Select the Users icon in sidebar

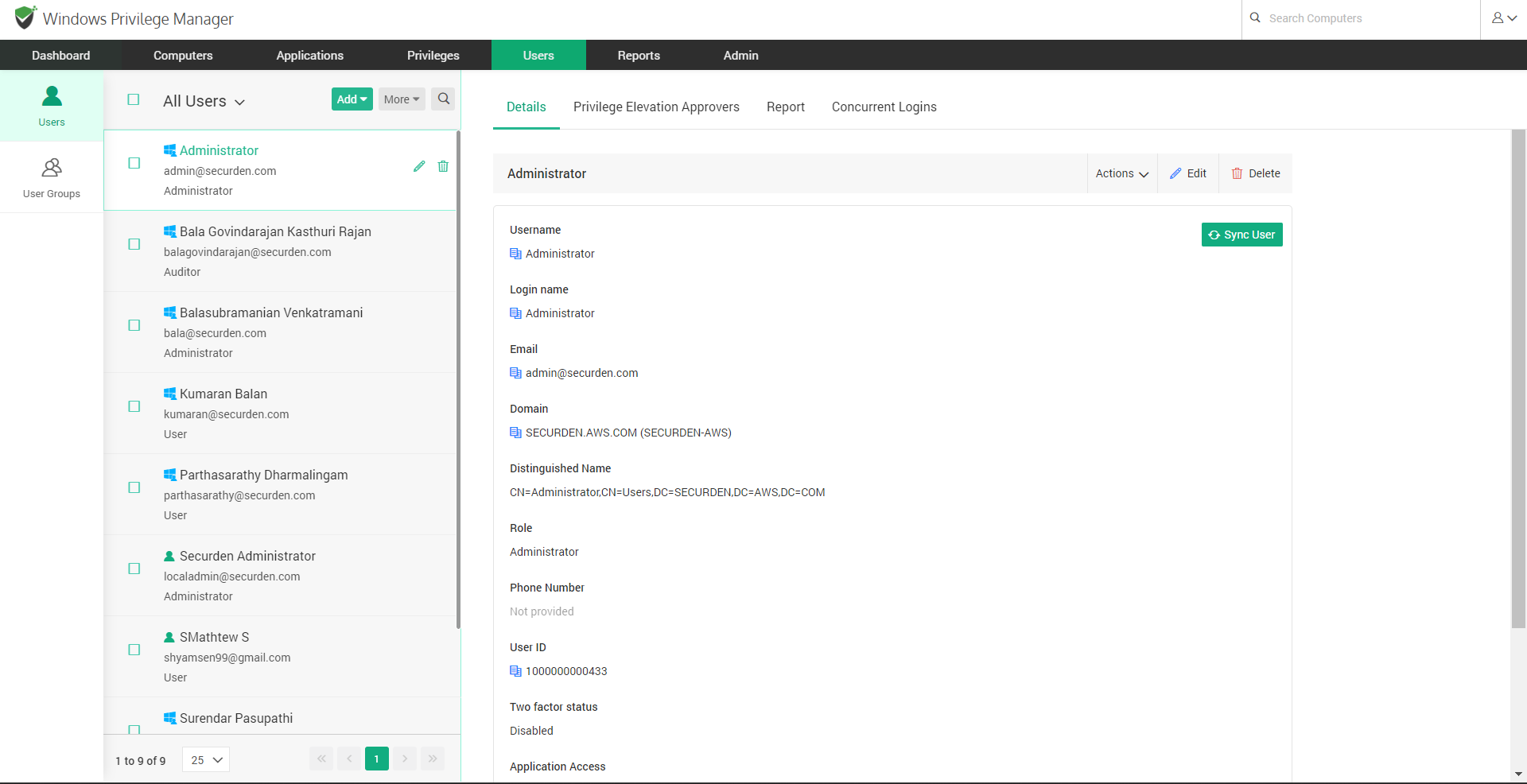51,105
